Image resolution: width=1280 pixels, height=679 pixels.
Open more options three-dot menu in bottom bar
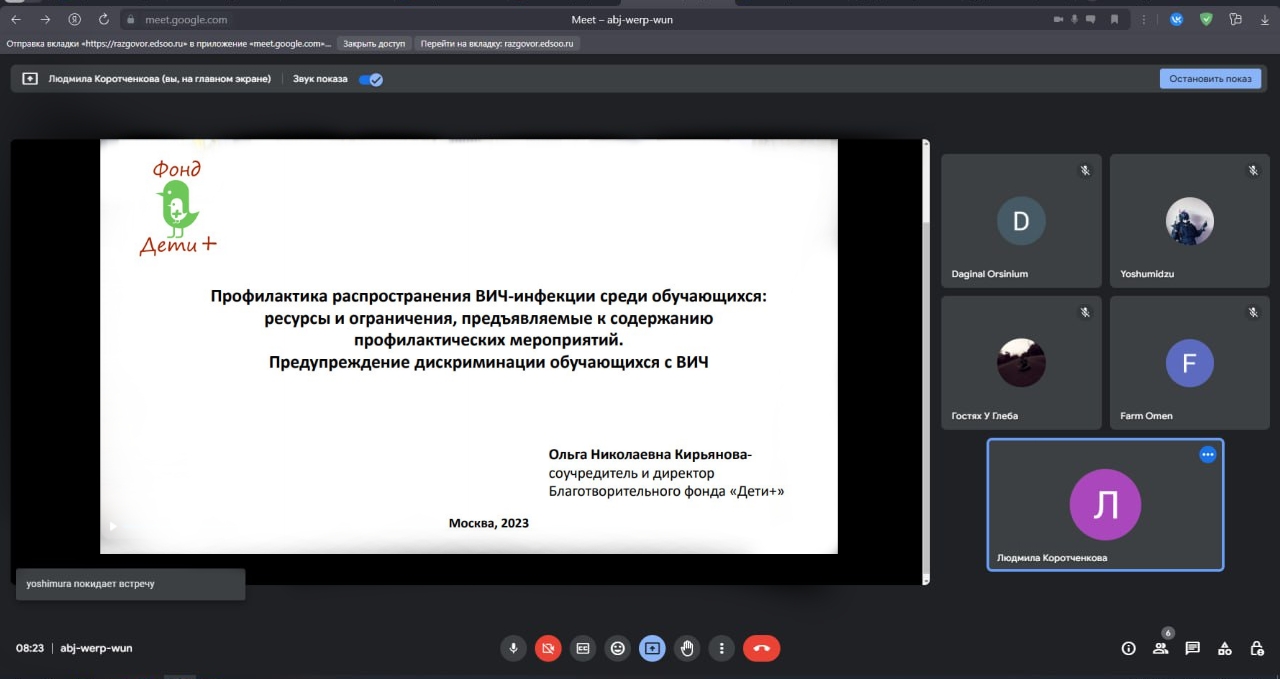(x=722, y=648)
